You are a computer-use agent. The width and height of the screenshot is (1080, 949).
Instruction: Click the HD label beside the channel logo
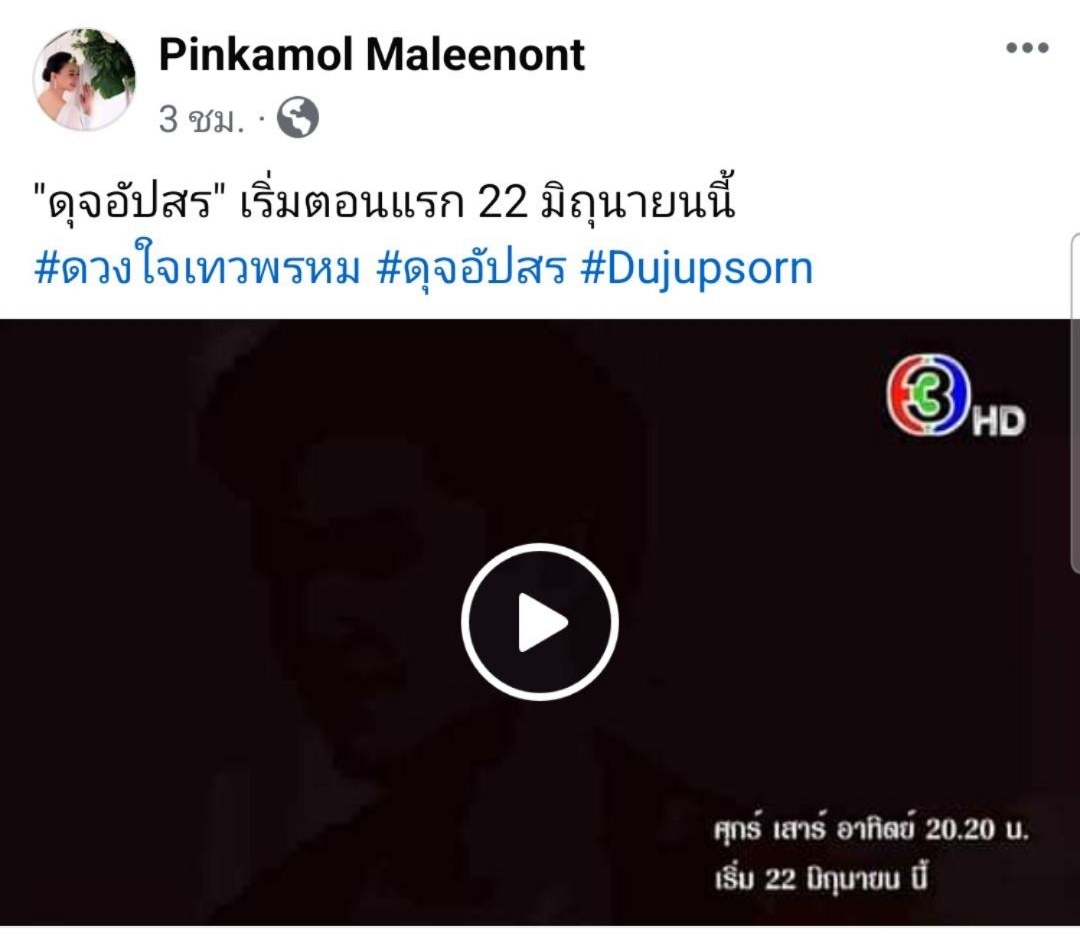(x=999, y=421)
